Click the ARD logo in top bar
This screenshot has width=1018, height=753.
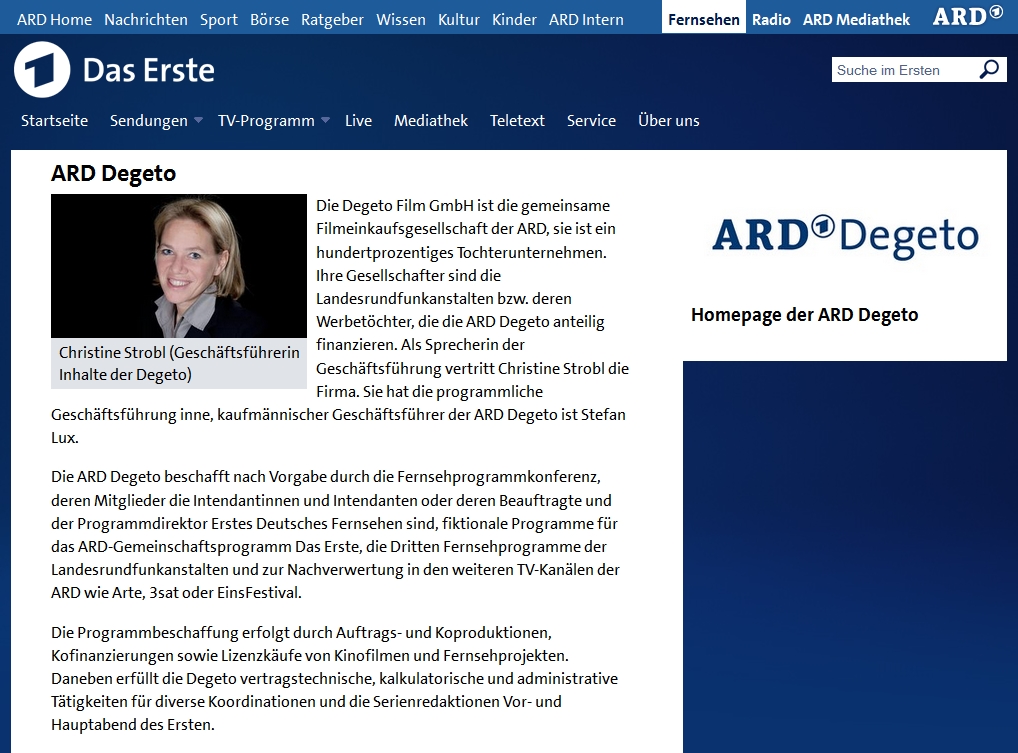[x=968, y=16]
